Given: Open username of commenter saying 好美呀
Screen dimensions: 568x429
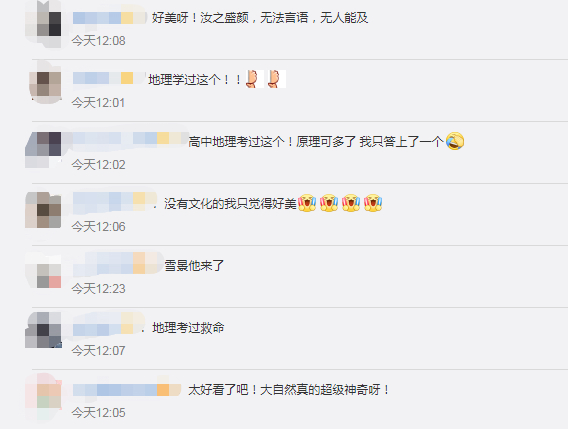Looking at the screenshot, I should coord(109,18).
